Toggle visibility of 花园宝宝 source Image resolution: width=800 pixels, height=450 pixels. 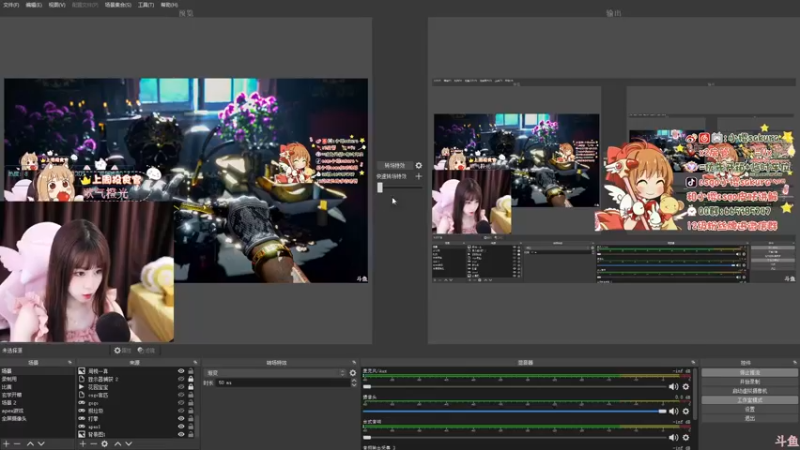coord(181,387)
